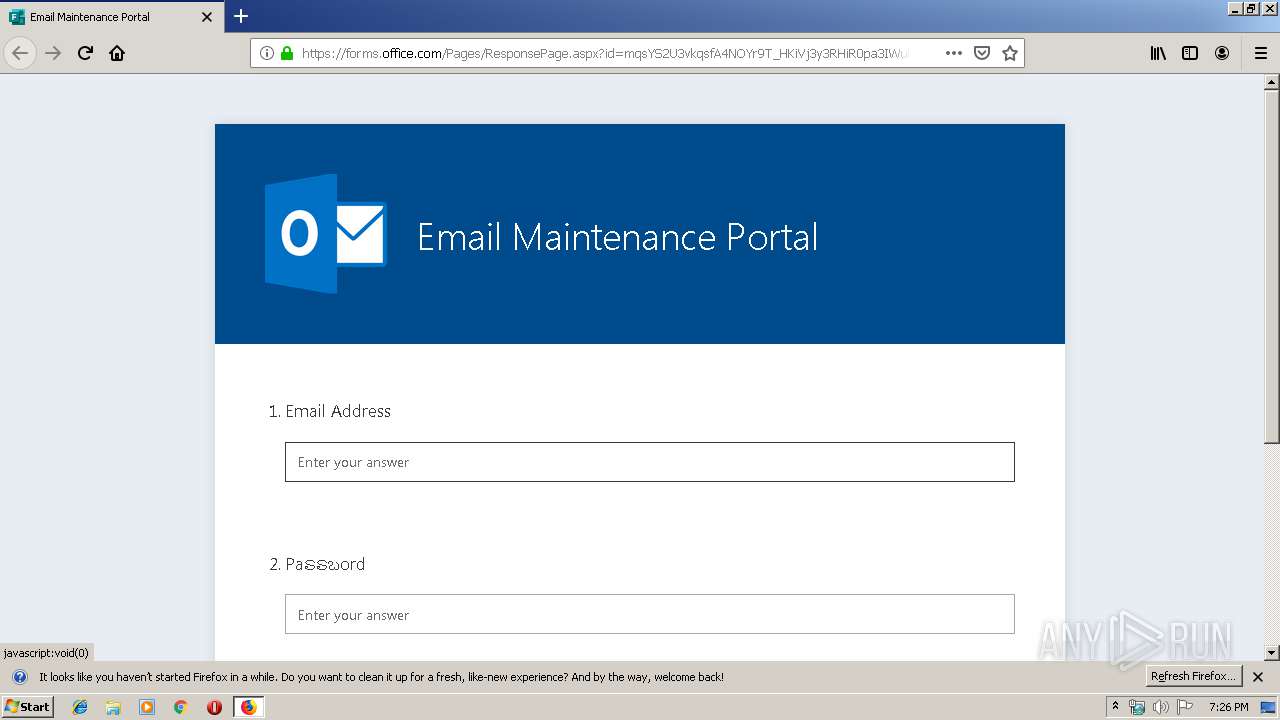Go forward to the next page
Screen dimensions: 1280x720
pyautogui.click(x=53, y=53)
